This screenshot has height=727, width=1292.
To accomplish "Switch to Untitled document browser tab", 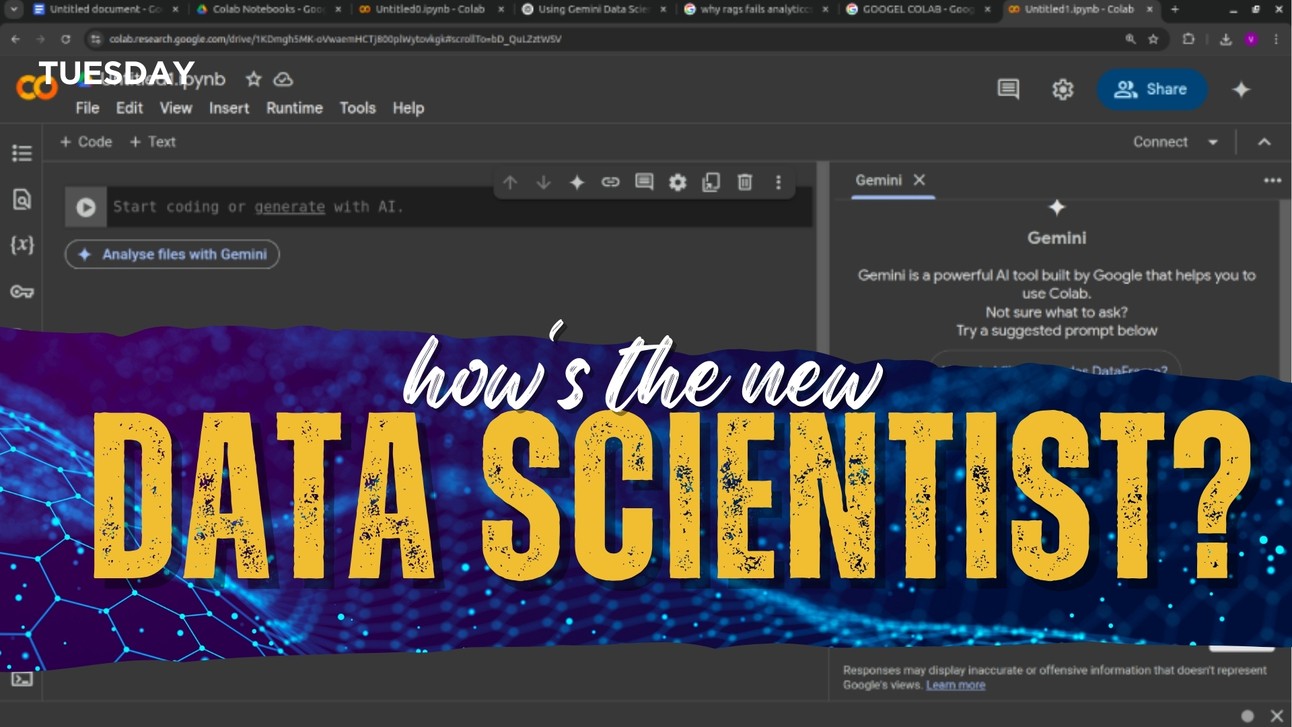I will click(x=105, y=9).
